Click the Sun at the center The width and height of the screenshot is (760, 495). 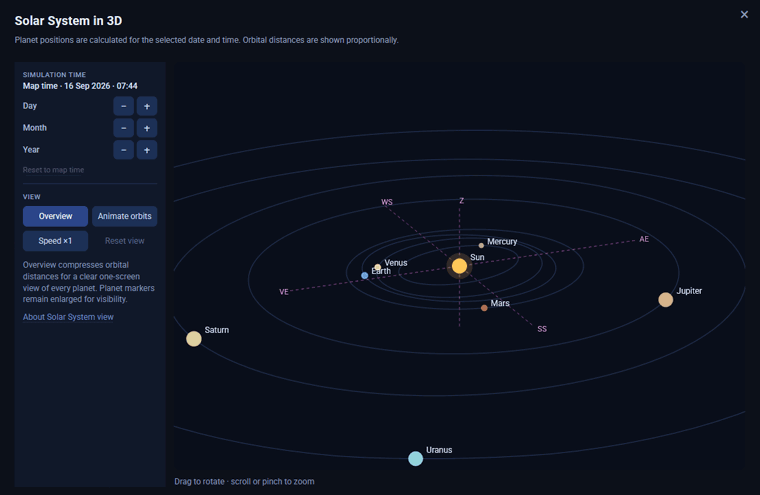(459, 266)
